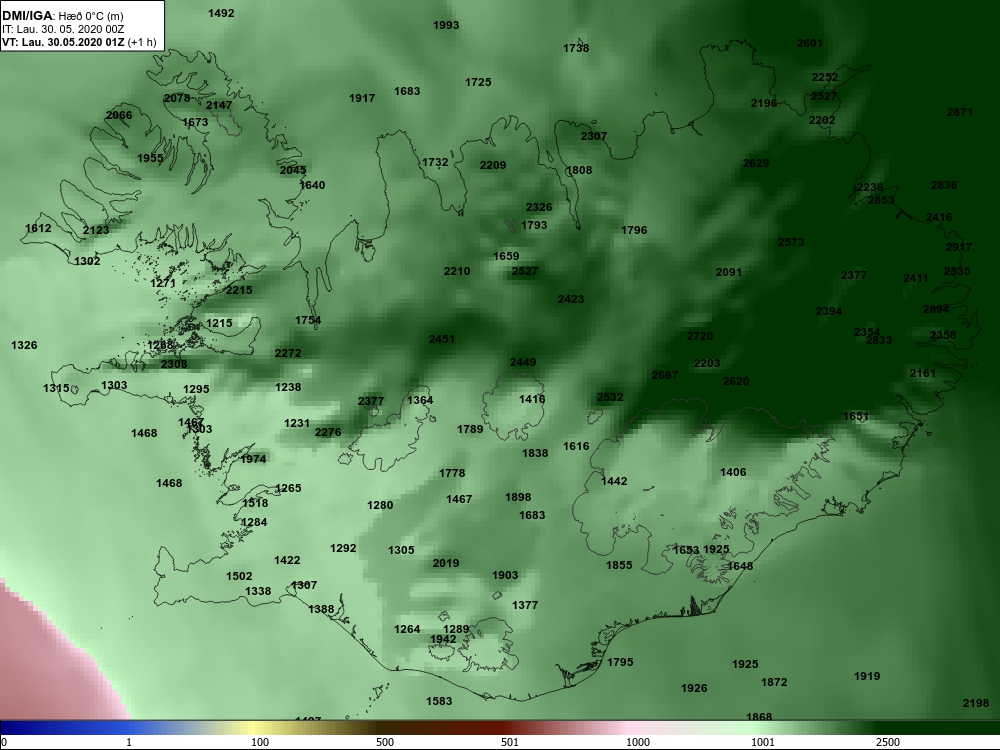Click the map value 1612
The height and width of the screenshot is (750, 1000).
click(38, 228)
